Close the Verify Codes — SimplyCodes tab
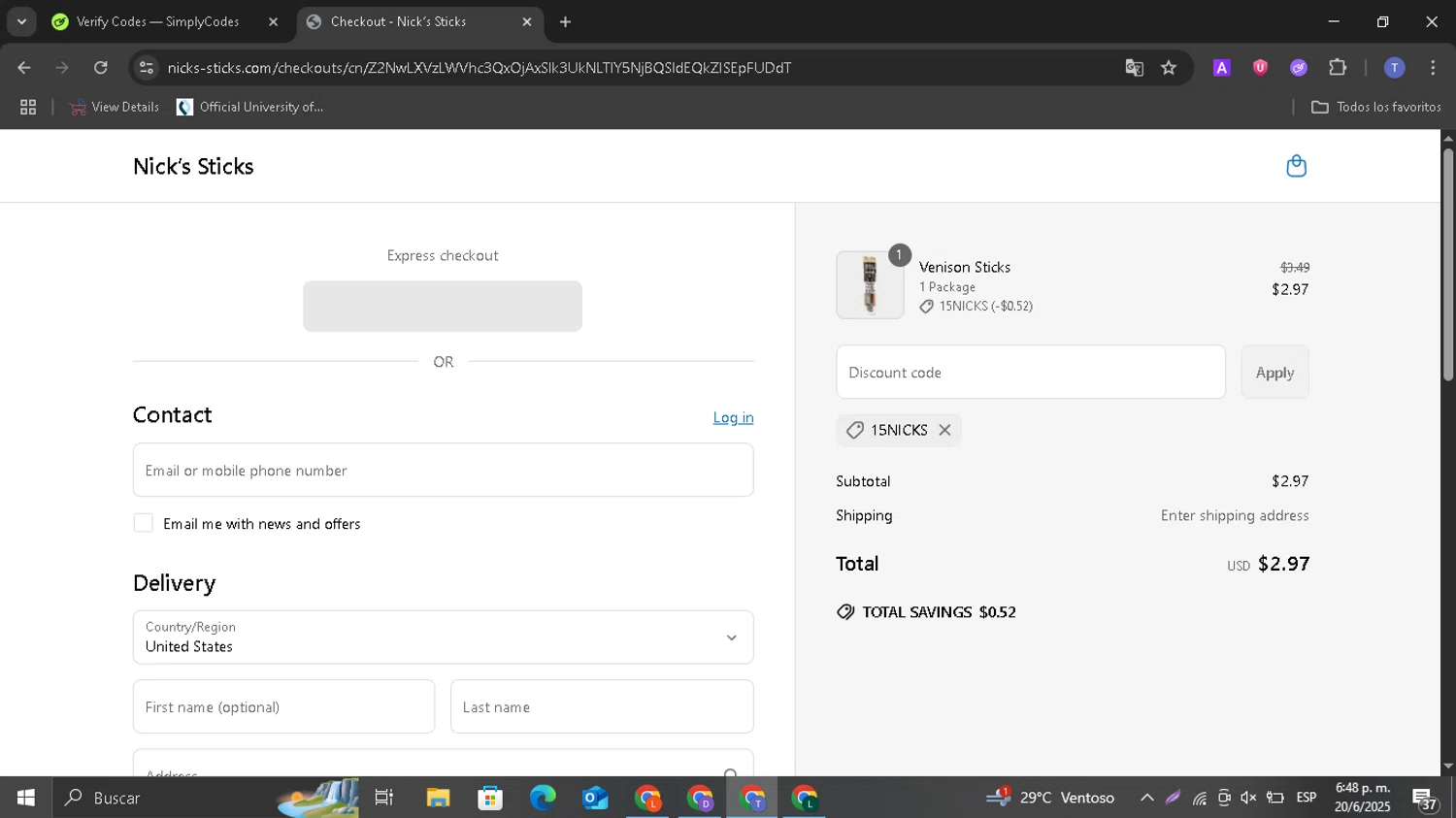 click(x=273, y=21)
